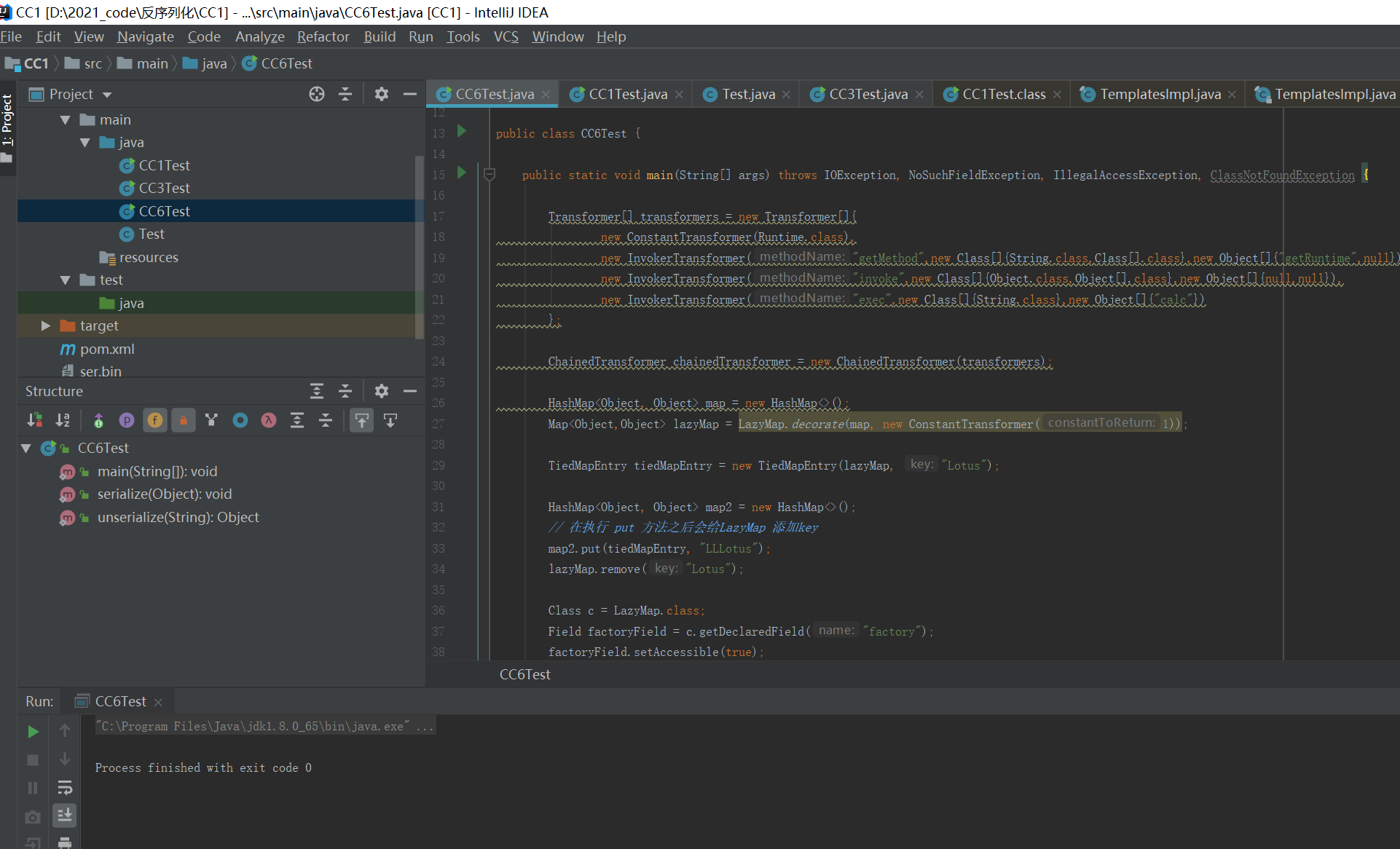Image resolution: width=1400 pixels, height=849 pixels.
Task: Toggle soft-wrap icon in Run console
Action: tap(65, 788)
